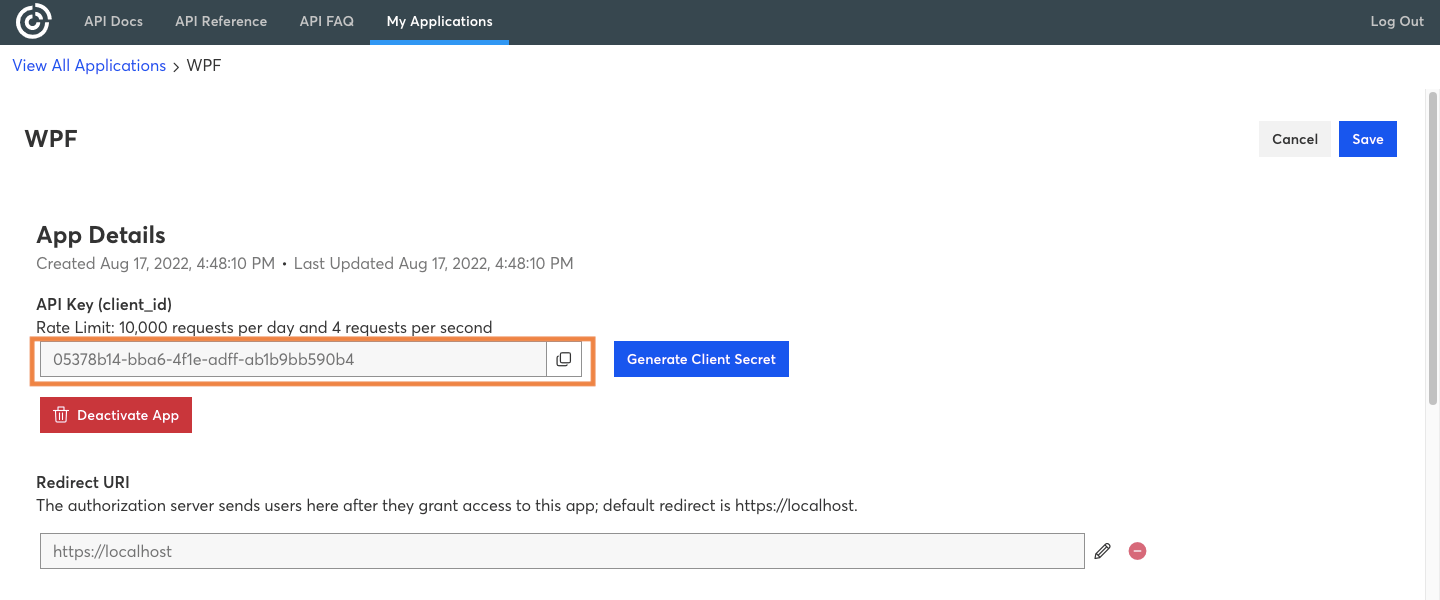Copy the API key to clipboard

click(x=564, y=359)
